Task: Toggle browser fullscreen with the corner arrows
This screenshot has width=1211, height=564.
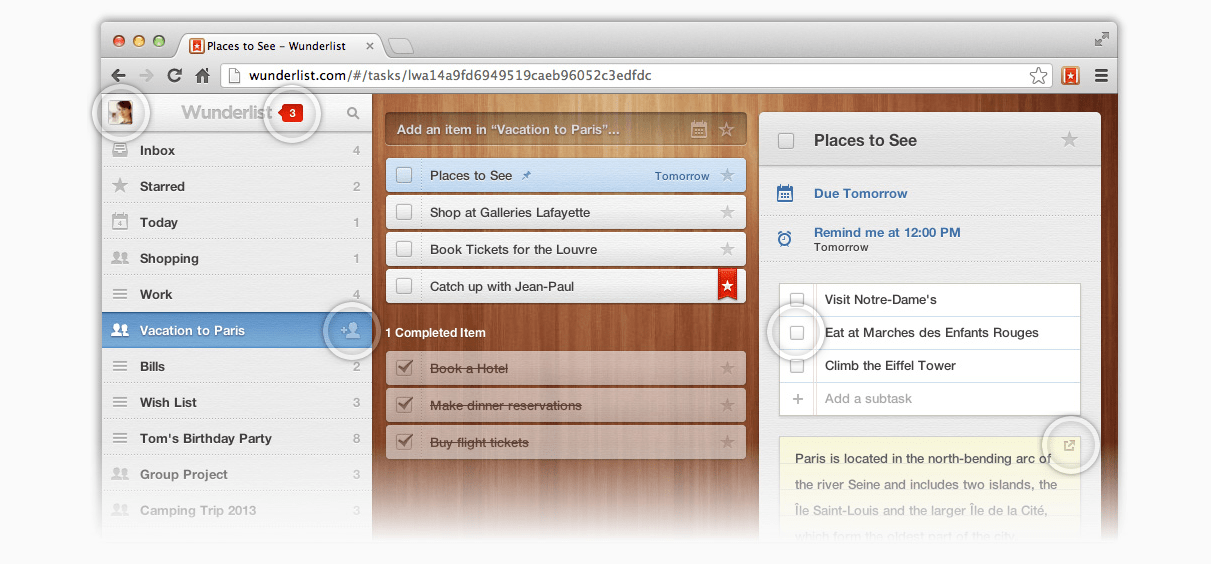Action: (x=1101, y=39)
